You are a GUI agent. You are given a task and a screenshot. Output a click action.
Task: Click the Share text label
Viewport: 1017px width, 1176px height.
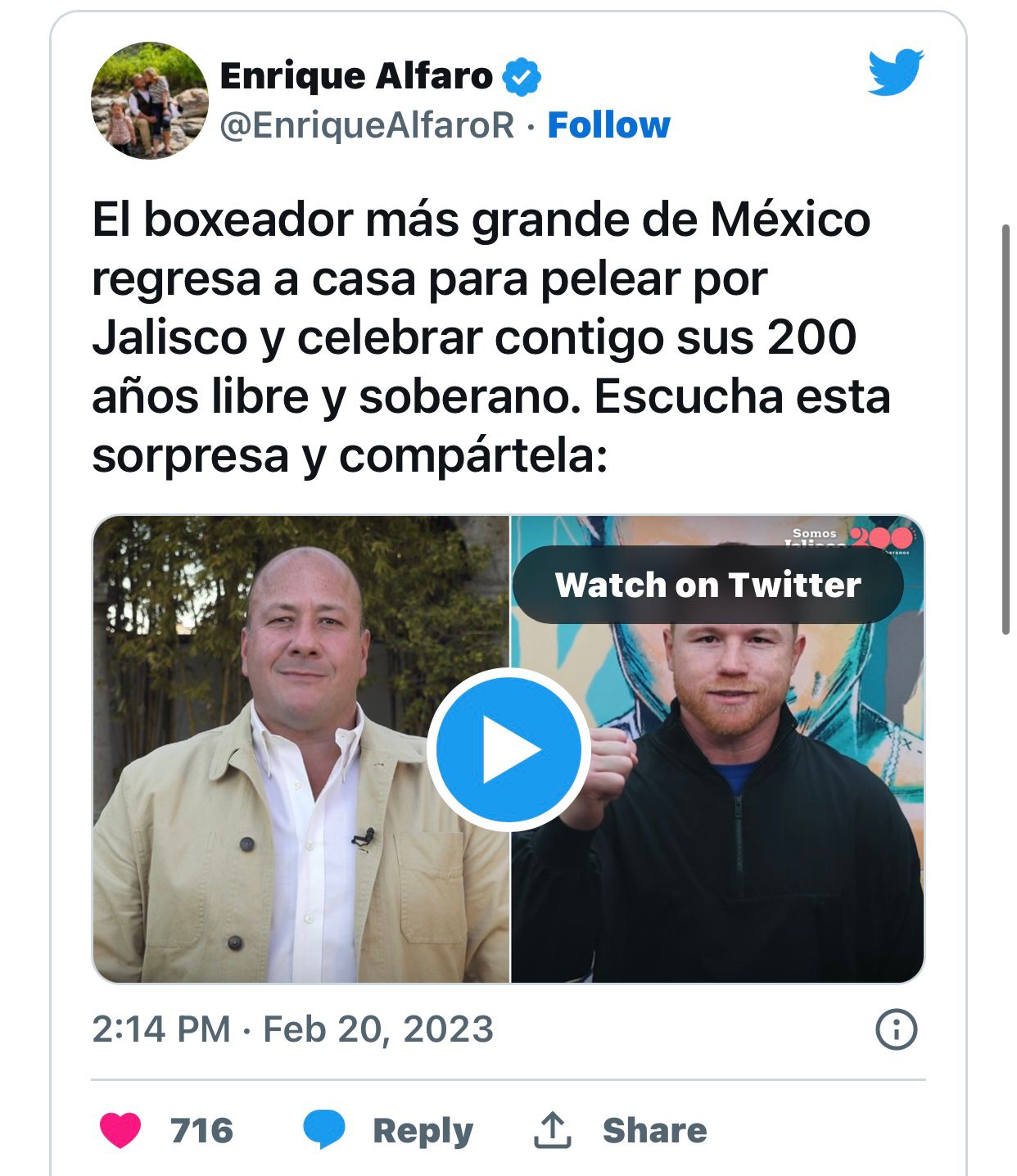click(655, 1130)
